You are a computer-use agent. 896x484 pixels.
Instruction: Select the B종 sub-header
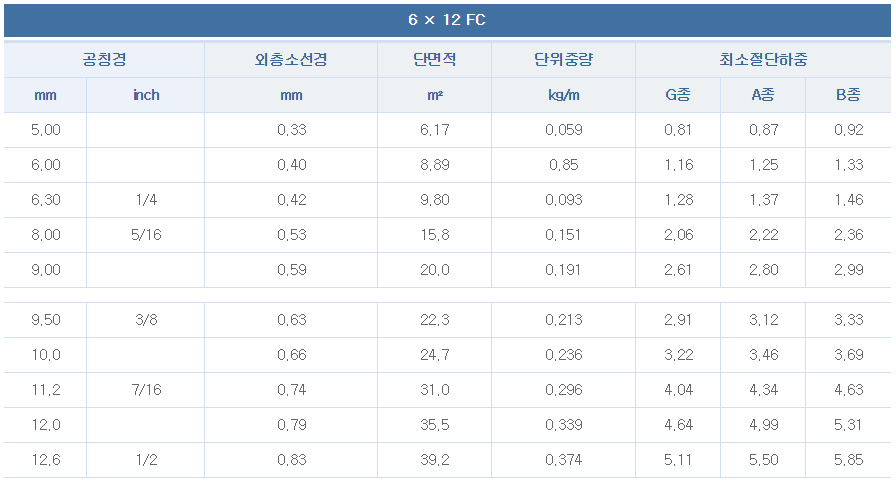(848, 95)
